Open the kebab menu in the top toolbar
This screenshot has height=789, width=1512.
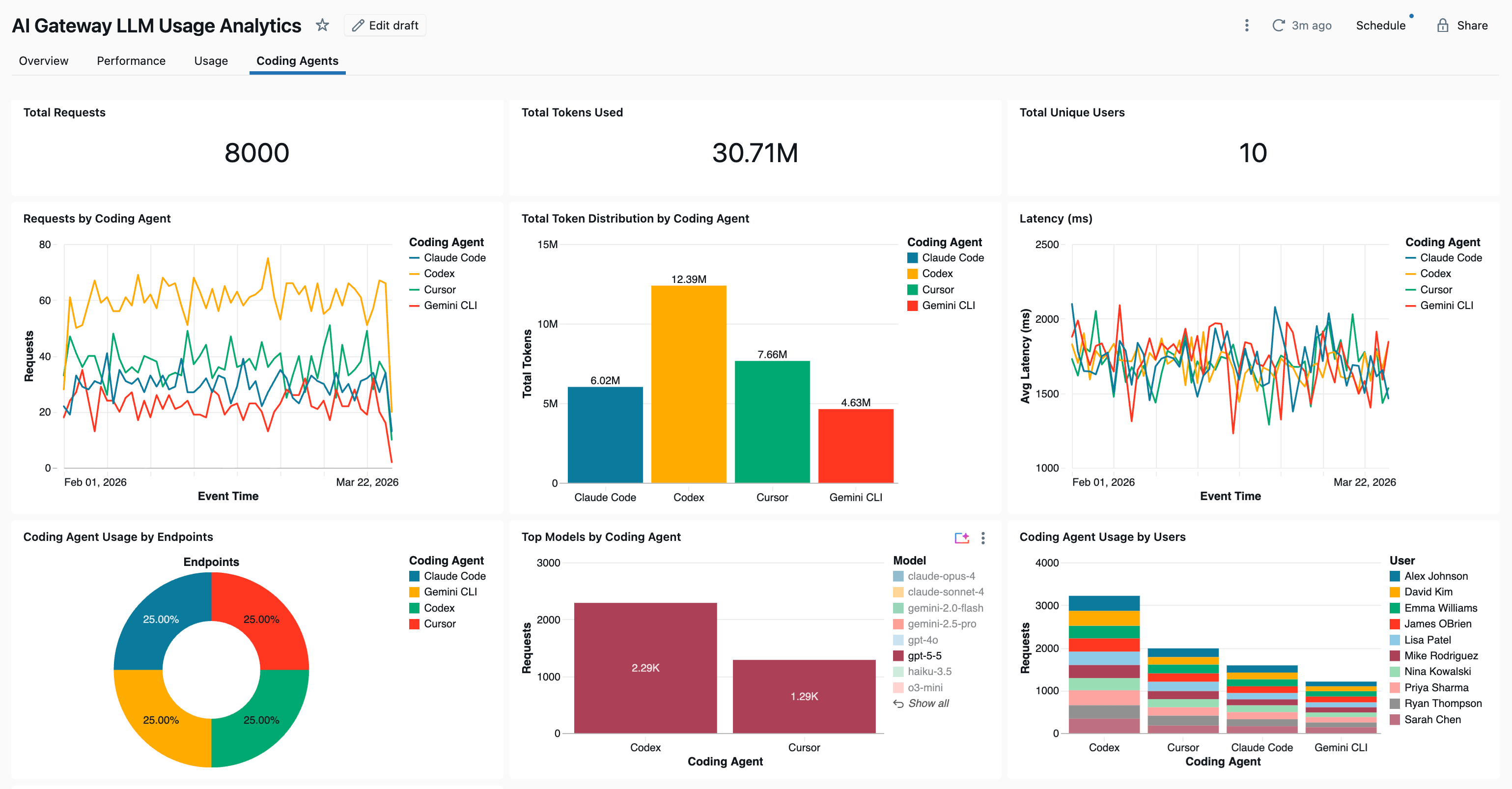pos(1246,25)
